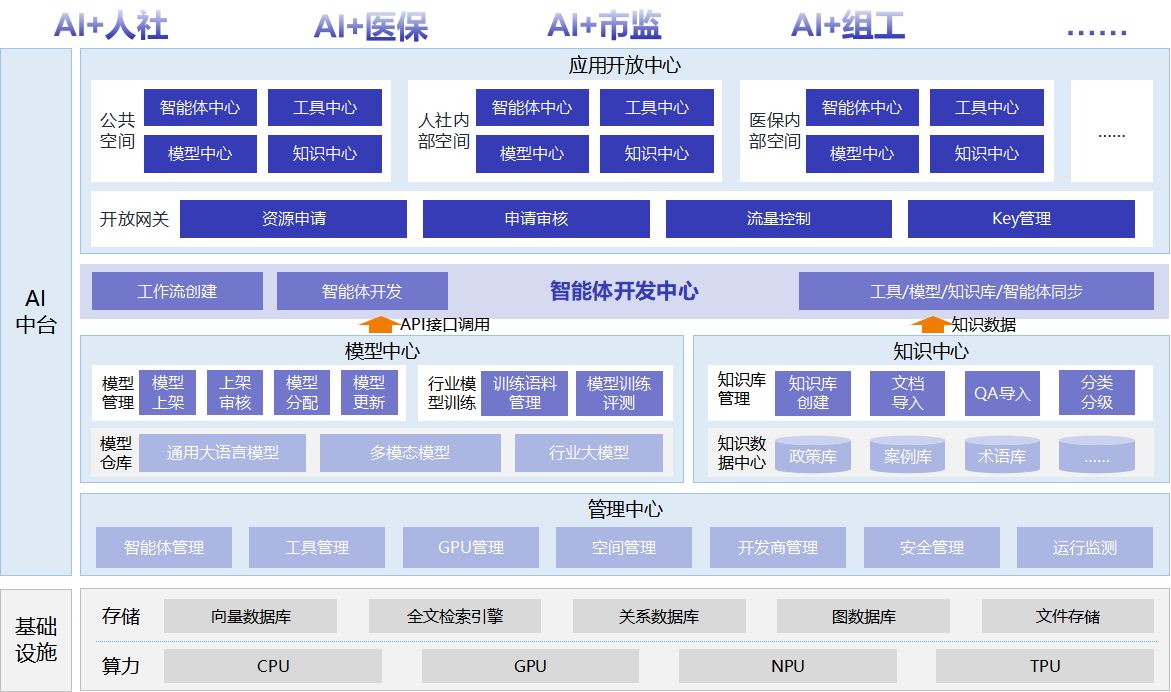Click the 术语库 database cylinder
This screenshot has width=1171, height=692.
pyautogui.click(x=1002, y=455)
